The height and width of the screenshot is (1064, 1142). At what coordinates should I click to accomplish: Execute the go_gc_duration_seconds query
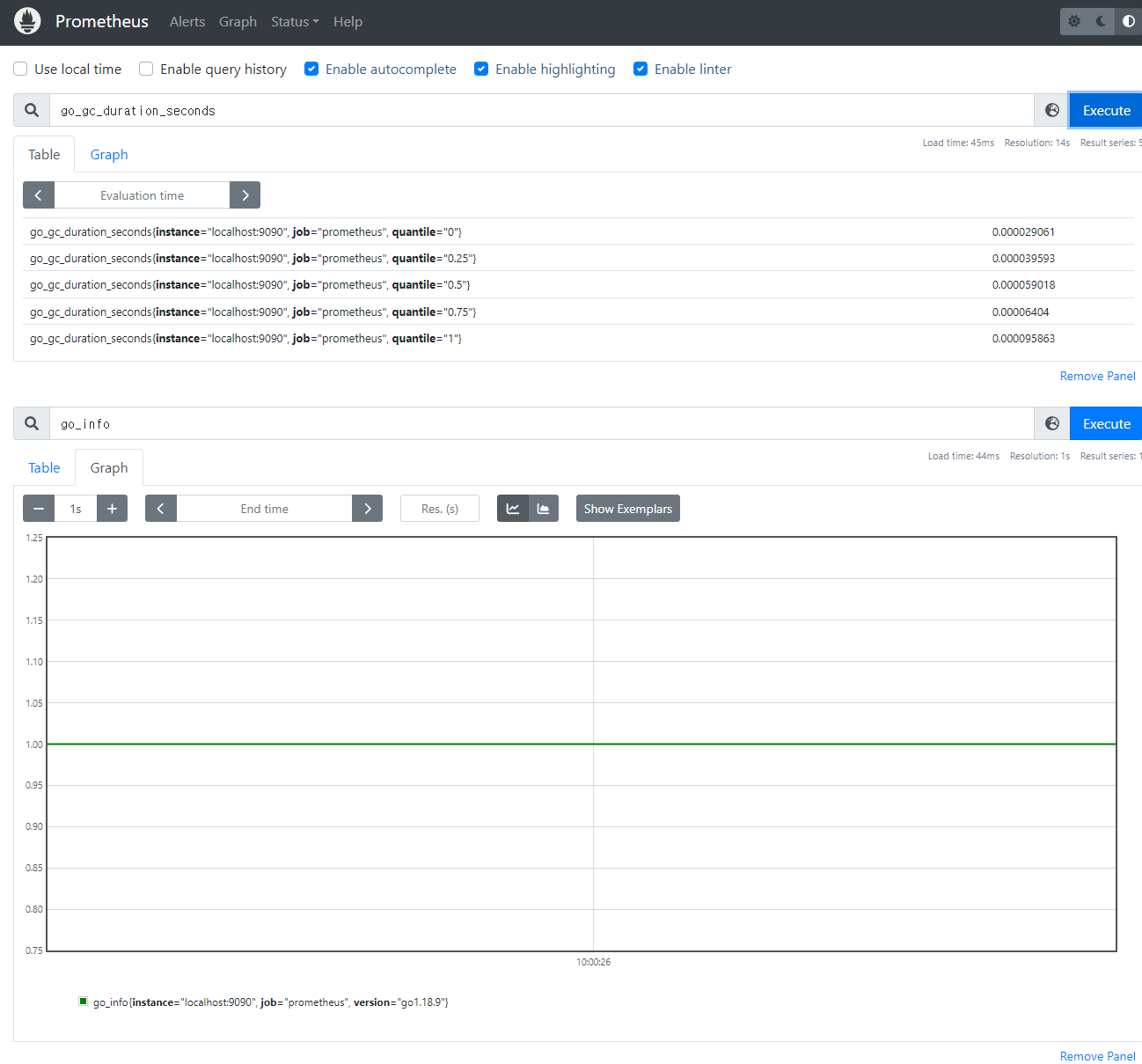1106,110
